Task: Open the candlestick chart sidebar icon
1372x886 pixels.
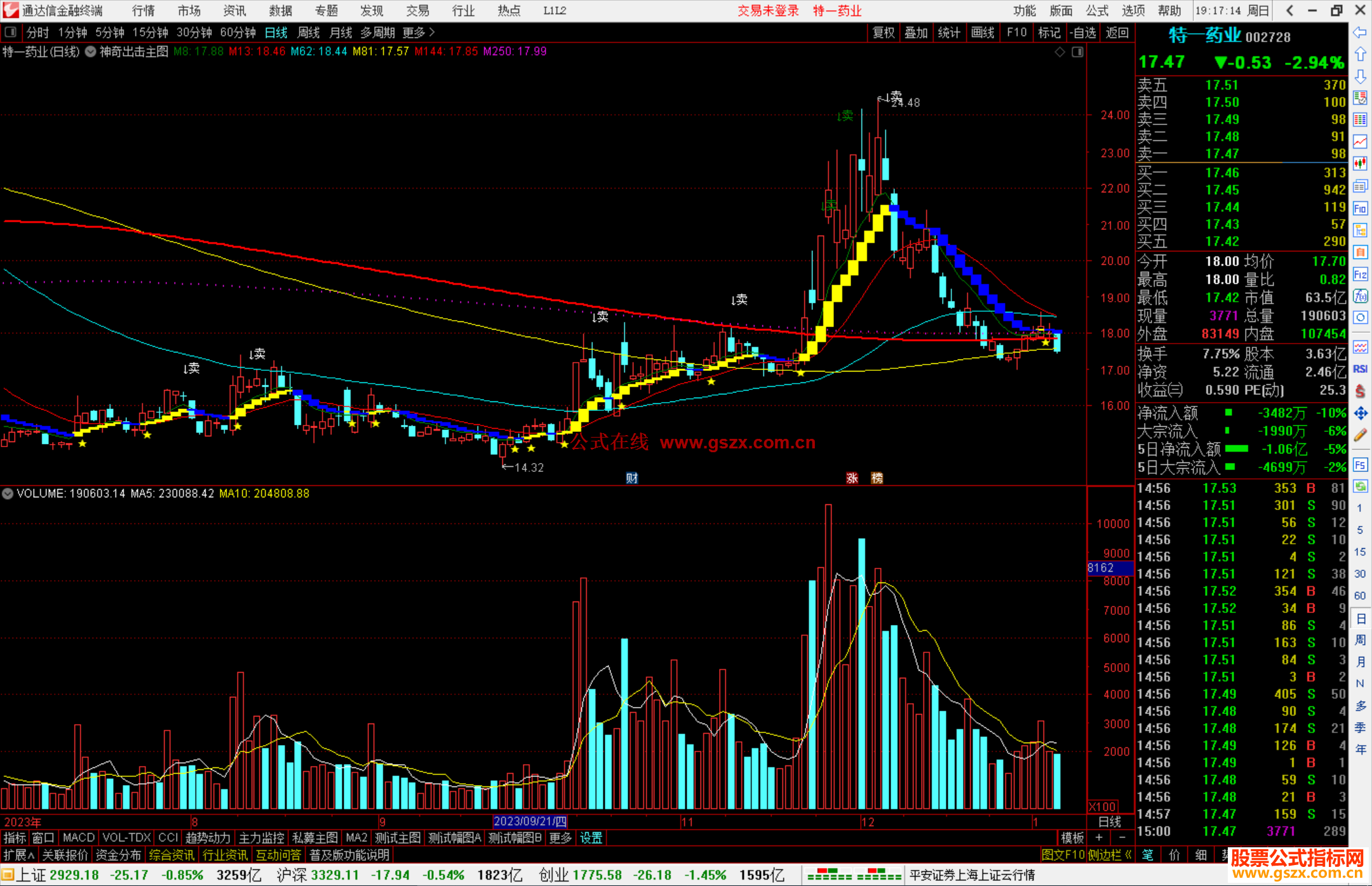Action: (x=1360, y=164)
